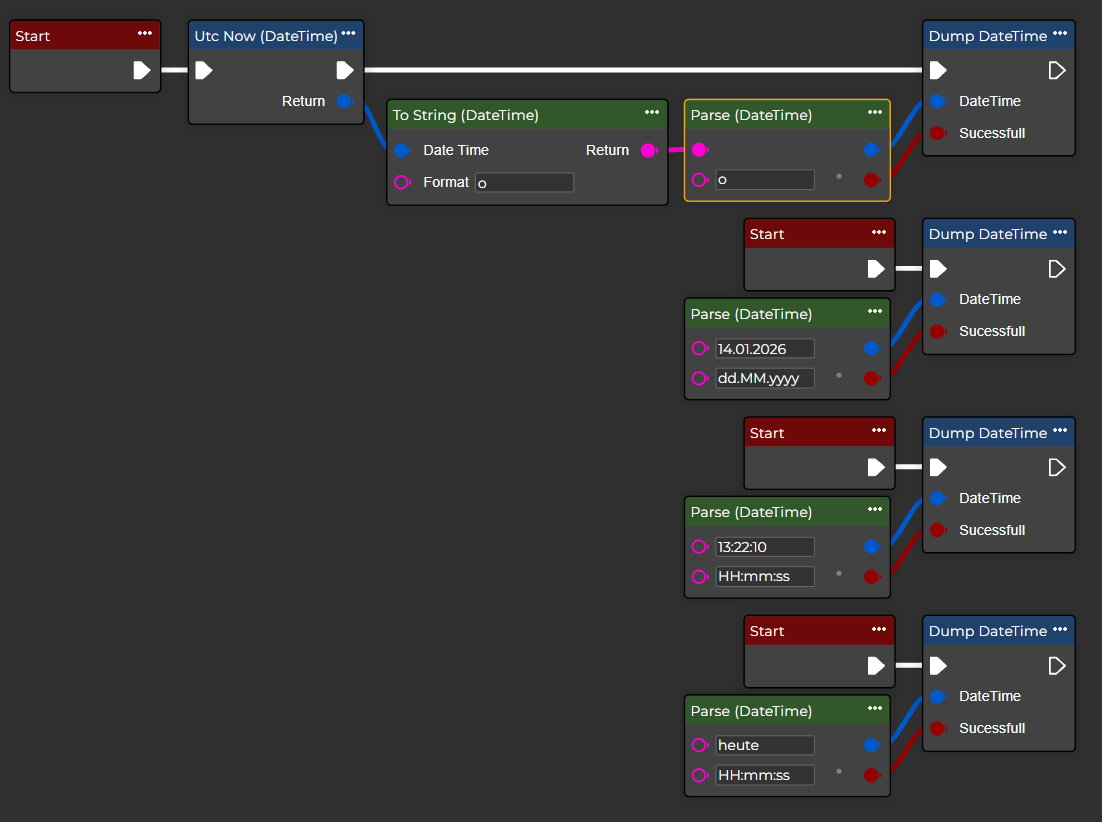
Task: Click the Format input pin circle on To String
Action: pos(401,182)
